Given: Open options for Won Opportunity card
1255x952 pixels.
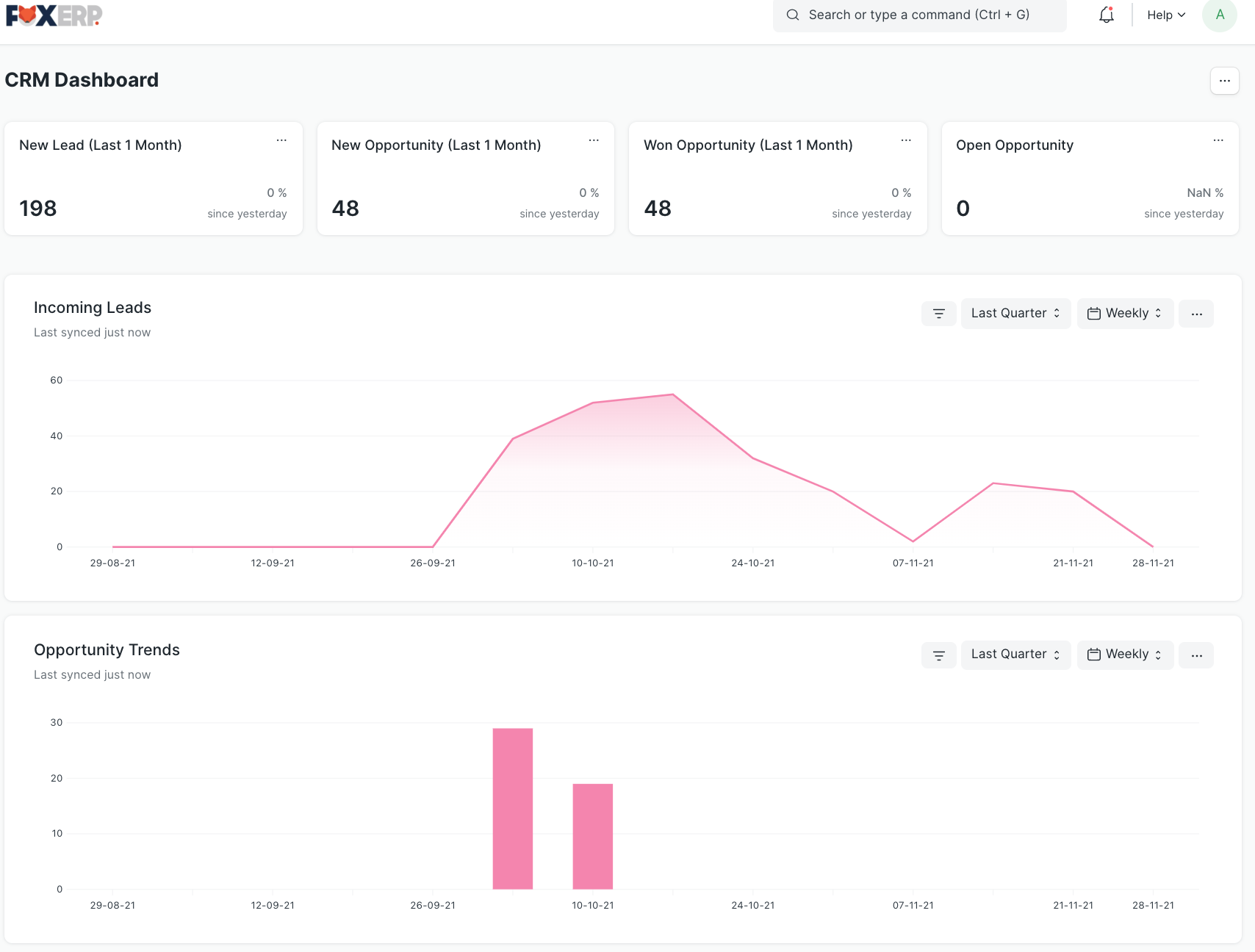Looking at the screenshot, I should coord(906,140).
